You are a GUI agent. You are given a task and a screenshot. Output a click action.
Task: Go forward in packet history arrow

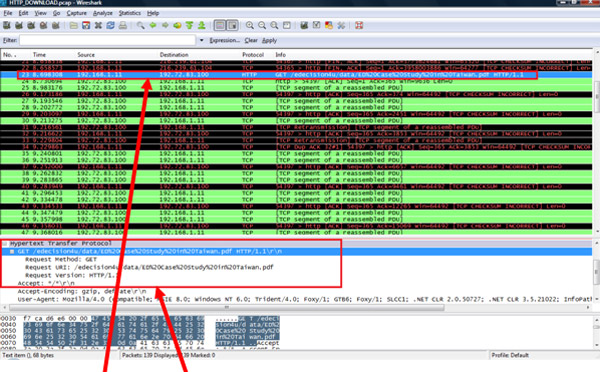point(165,26)
